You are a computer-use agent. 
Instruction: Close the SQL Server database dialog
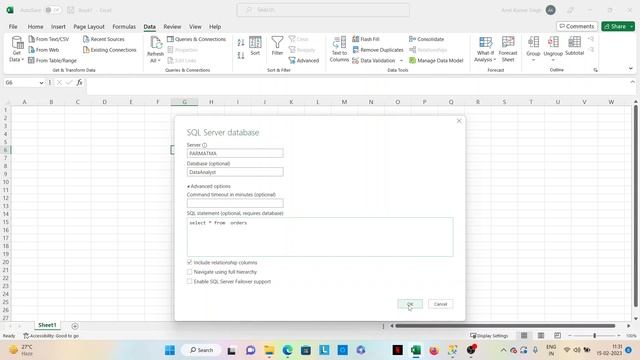tap(459, 121)
